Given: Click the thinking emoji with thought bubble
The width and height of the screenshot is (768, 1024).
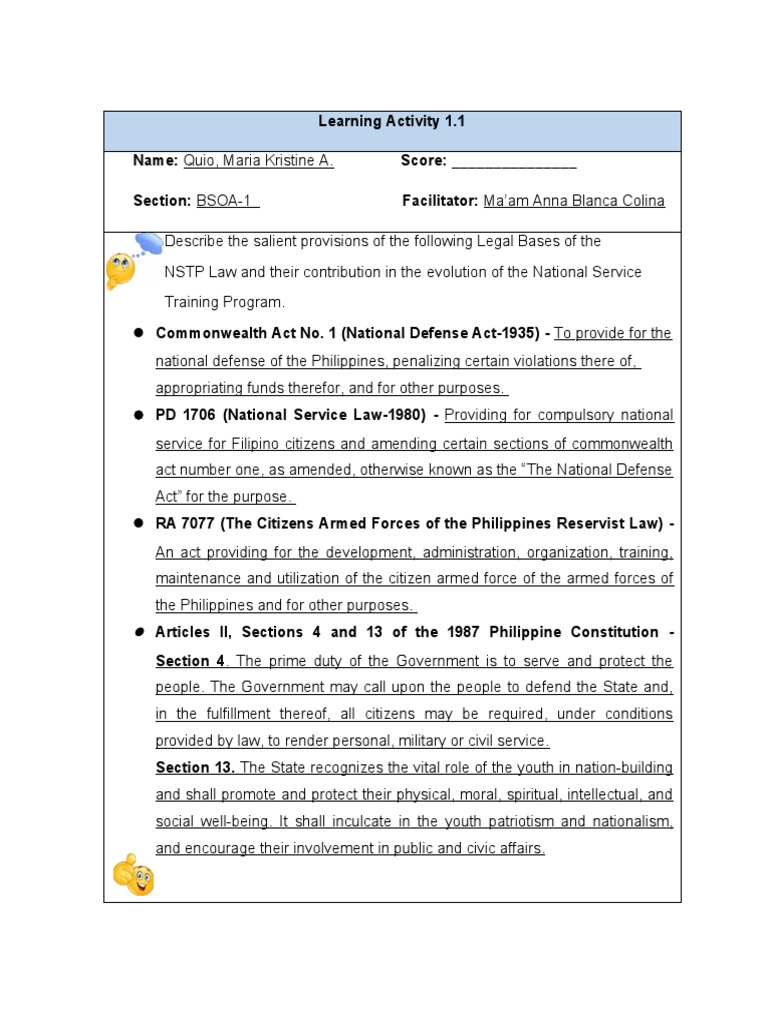Looking at the screenshot, I should pyautogui.click(x=133, y=261).
